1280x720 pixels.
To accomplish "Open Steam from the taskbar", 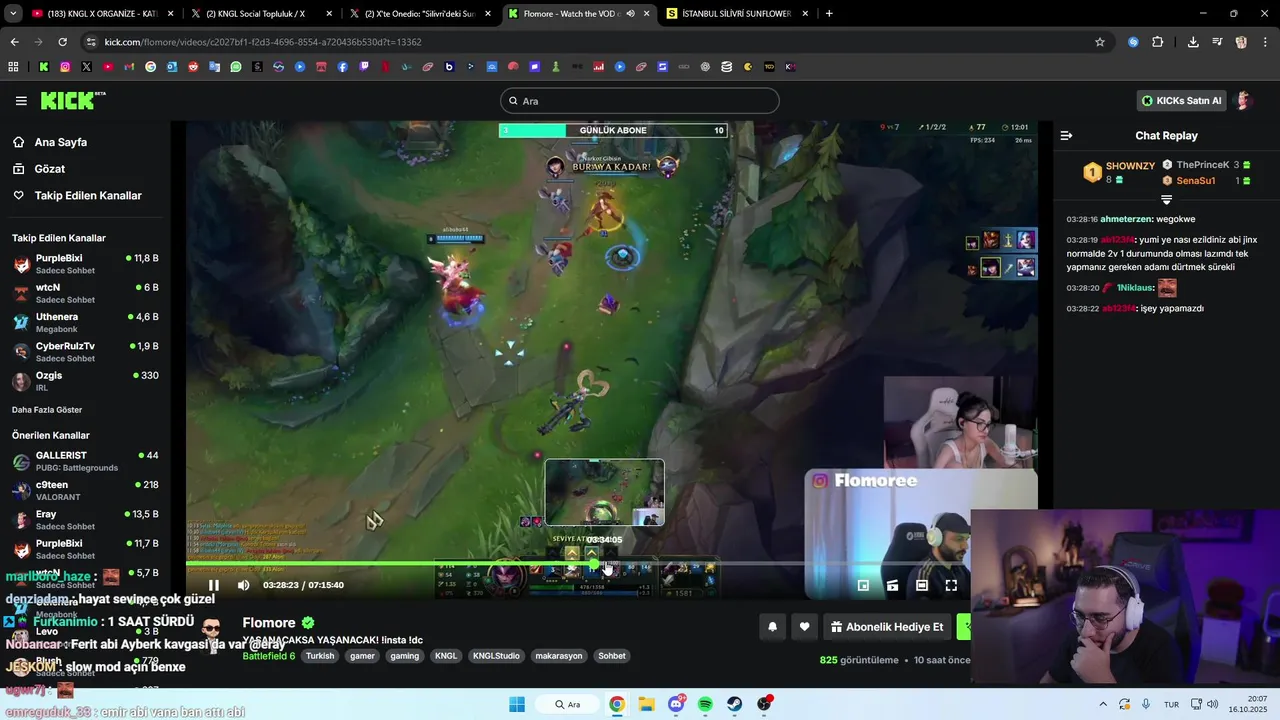I will (735, 704).
